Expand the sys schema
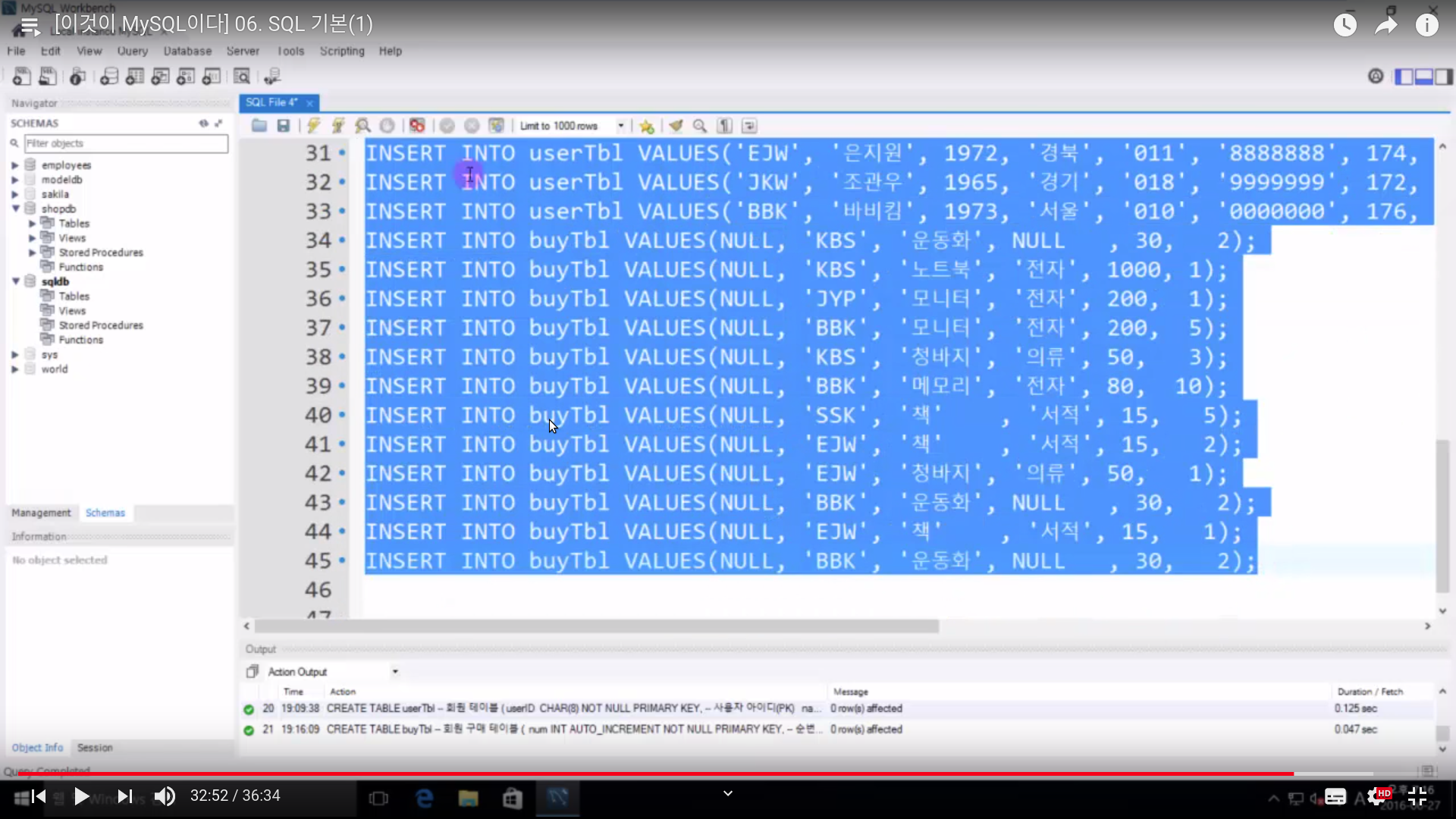 point(14,355)
